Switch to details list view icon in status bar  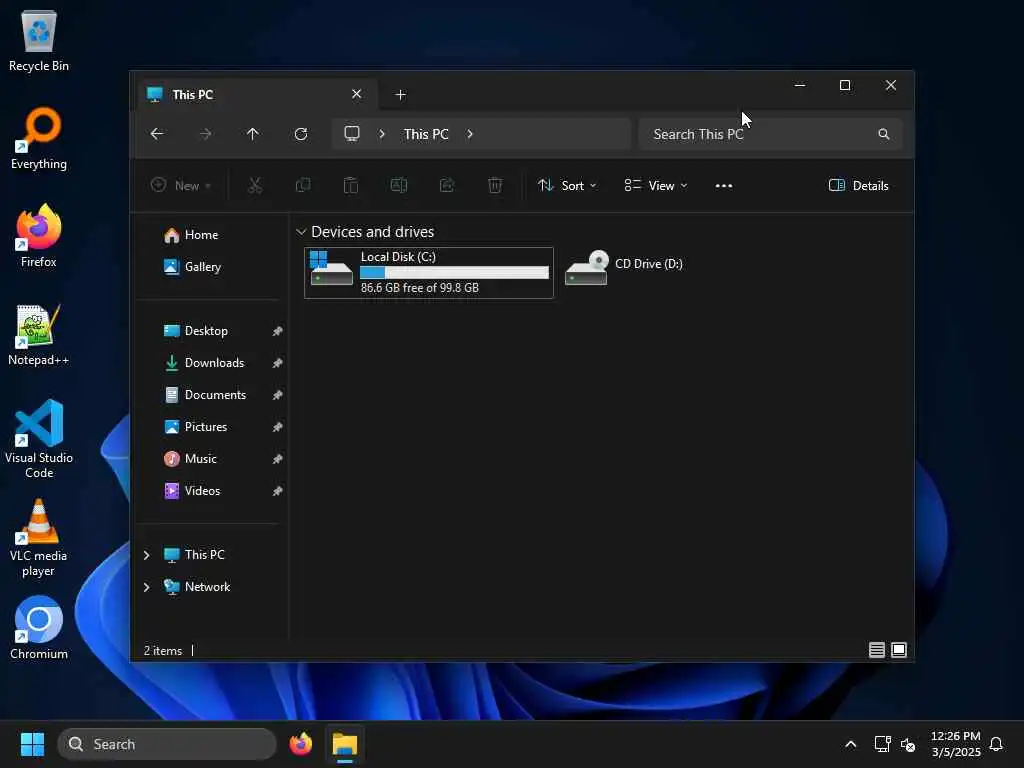pos(876,650)
